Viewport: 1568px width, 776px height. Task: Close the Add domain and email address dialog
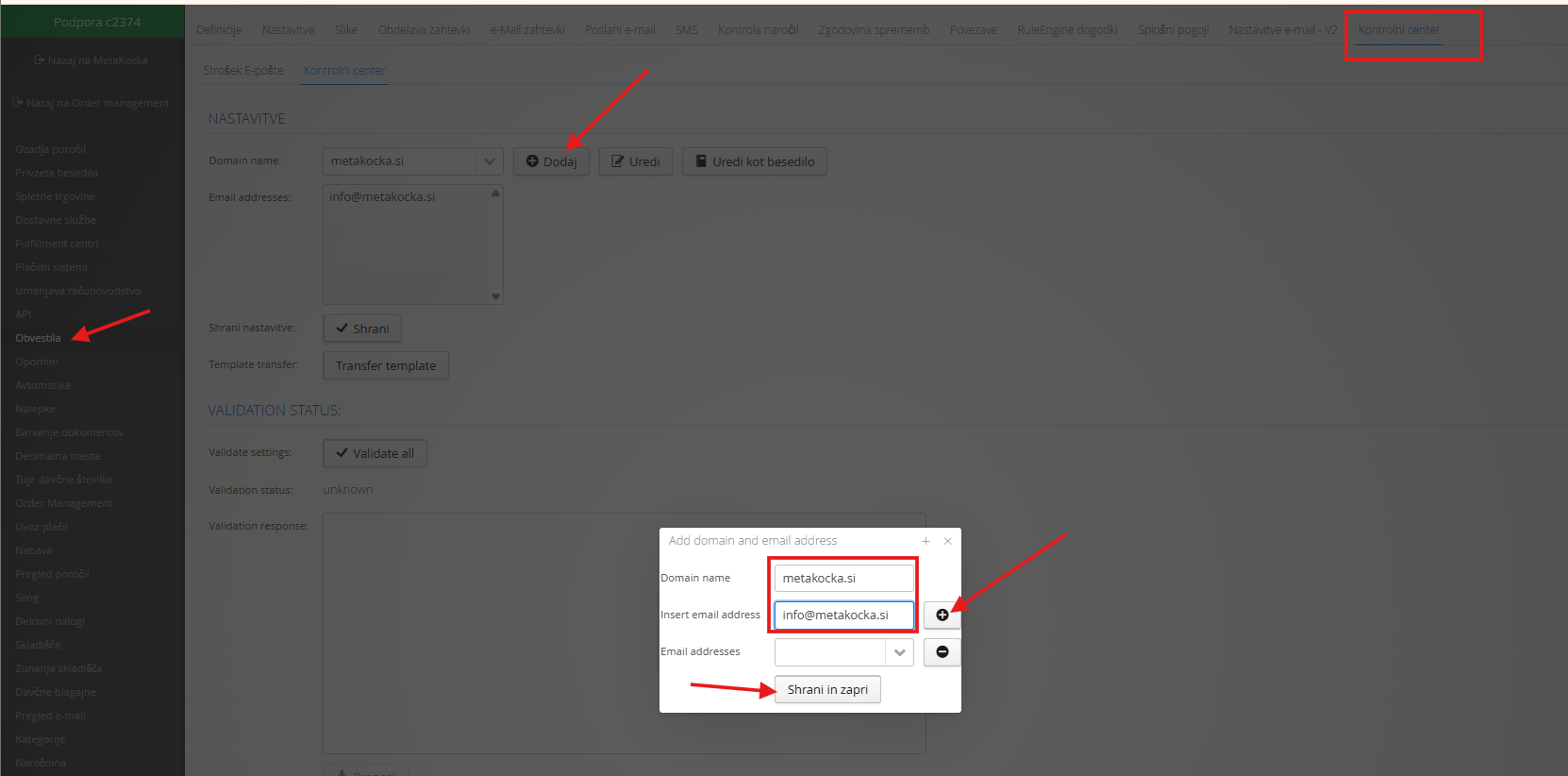(x=947, y=541)
